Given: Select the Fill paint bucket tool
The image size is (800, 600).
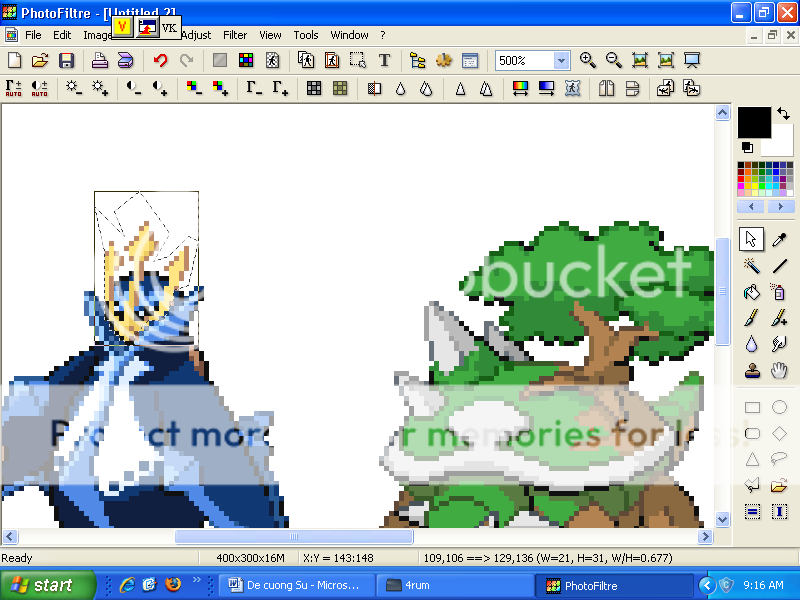Looking at the screenshot, I should [751, 292].
